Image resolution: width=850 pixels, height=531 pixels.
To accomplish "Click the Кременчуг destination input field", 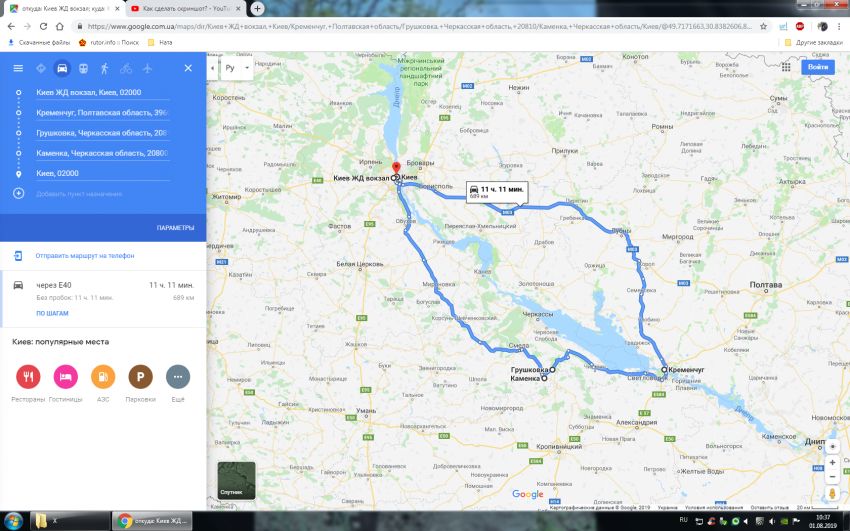I will point(102,113).
